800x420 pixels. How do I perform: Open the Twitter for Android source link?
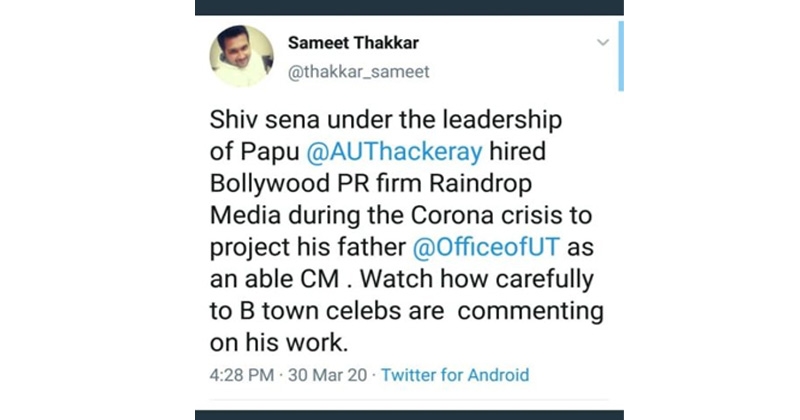click(x=455, y=376)
